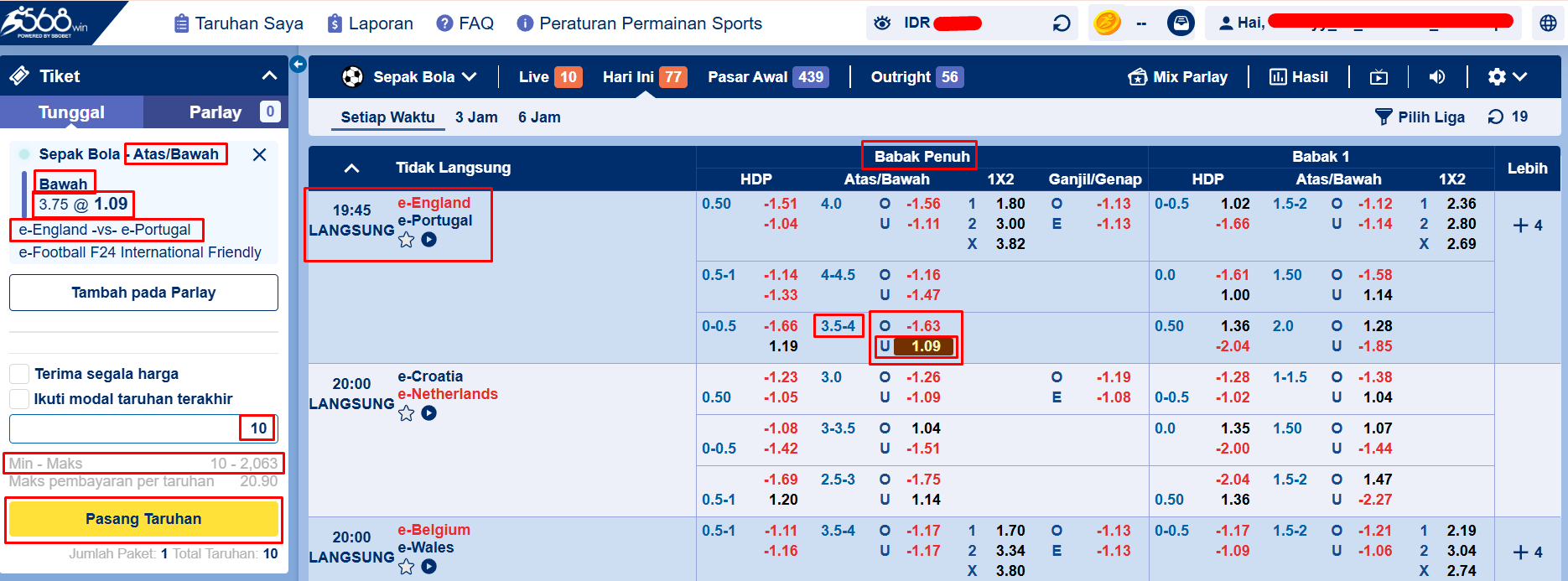1568x581 pixels.
Task: Switch to the Tunggal tab
Action: coord(72,112)
